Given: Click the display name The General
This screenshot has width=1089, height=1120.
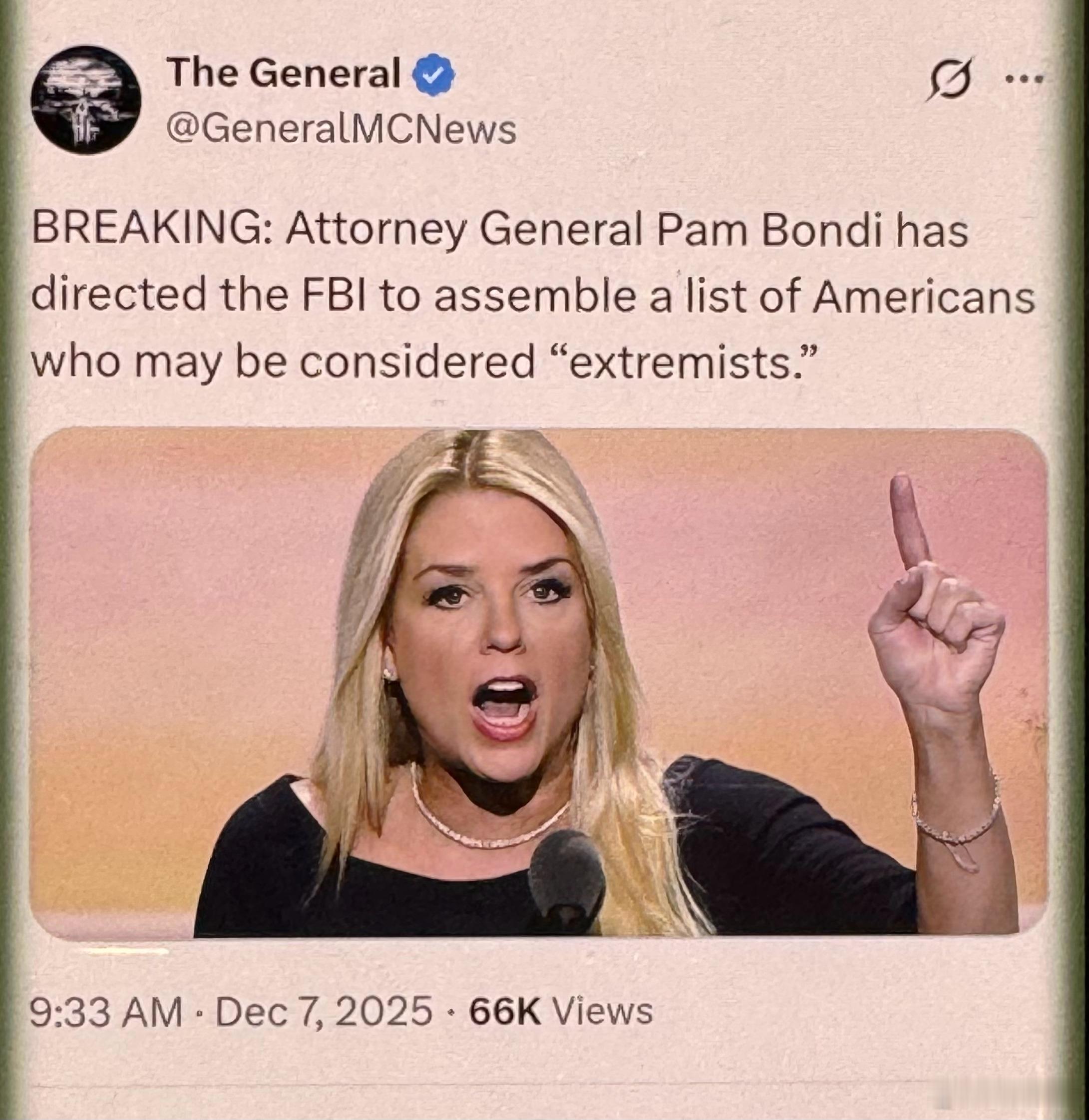Looking at the screenshot, I should pyautogui.click(x=284, y=73).
